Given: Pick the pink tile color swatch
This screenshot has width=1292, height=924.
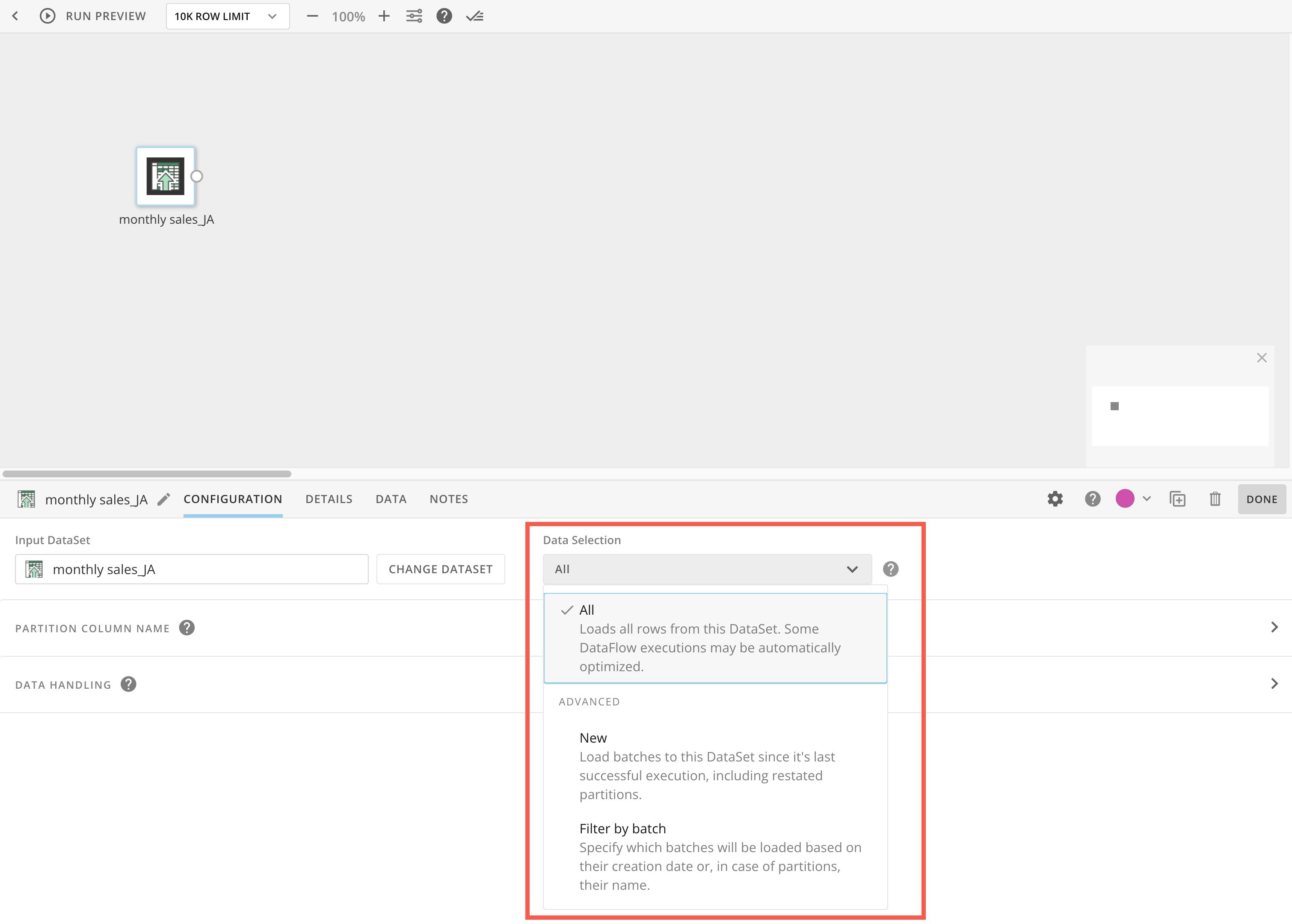Looking at the screenshot, I should pos(1124,498).
